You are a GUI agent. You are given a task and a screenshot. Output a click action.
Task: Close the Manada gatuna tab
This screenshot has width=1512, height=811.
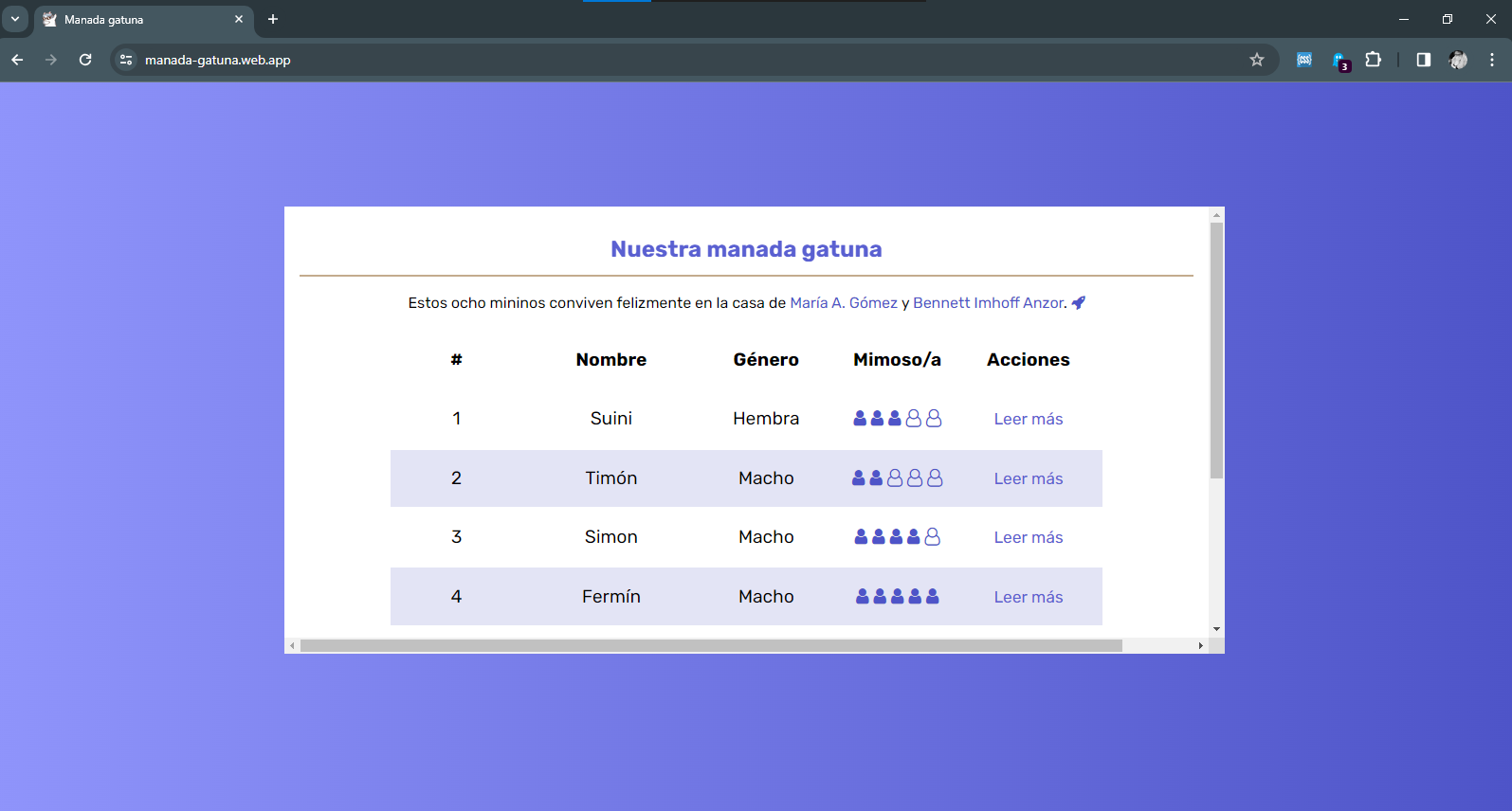[239, 19]
